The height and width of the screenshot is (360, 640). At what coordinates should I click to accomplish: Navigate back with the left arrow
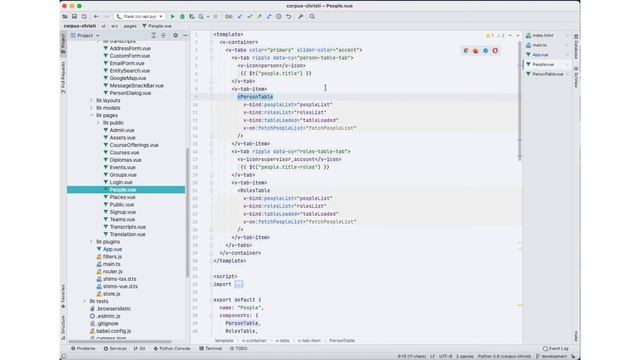pyautogui.click(x=96, y=16)
